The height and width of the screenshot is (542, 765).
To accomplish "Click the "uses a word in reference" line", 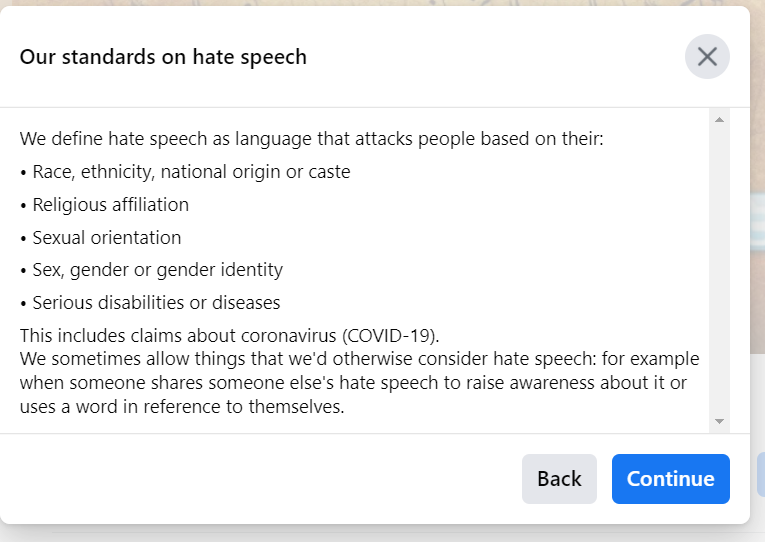I will click(182, 407).
